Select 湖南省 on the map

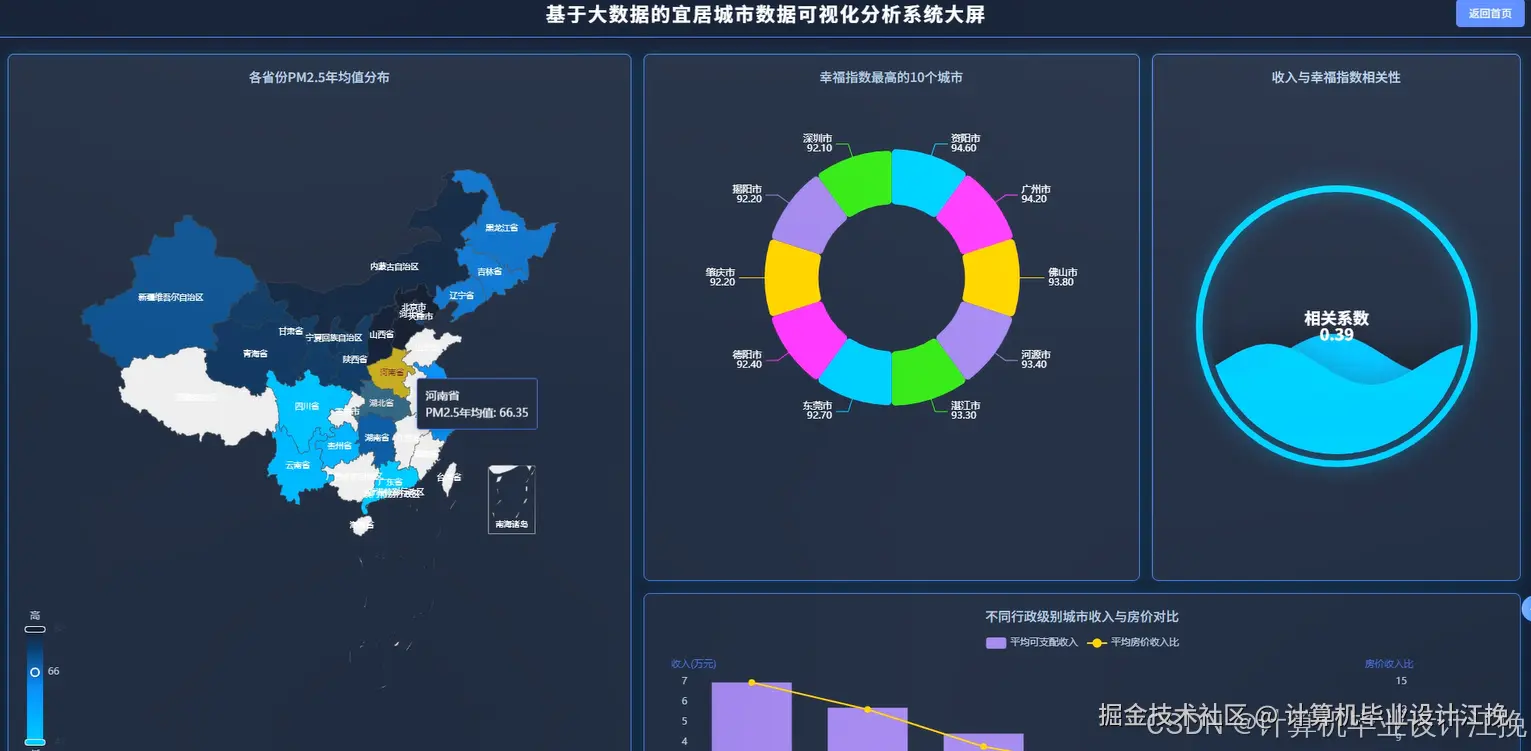377,438
